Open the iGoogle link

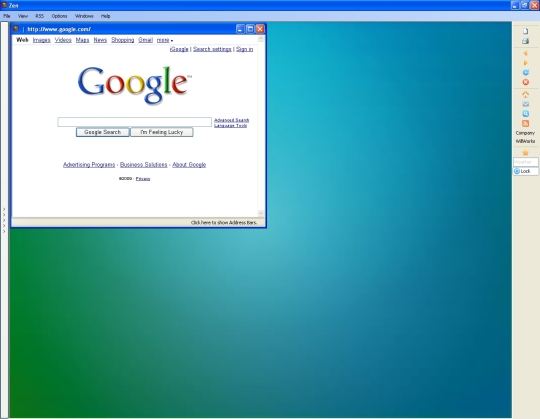point(179,49)
